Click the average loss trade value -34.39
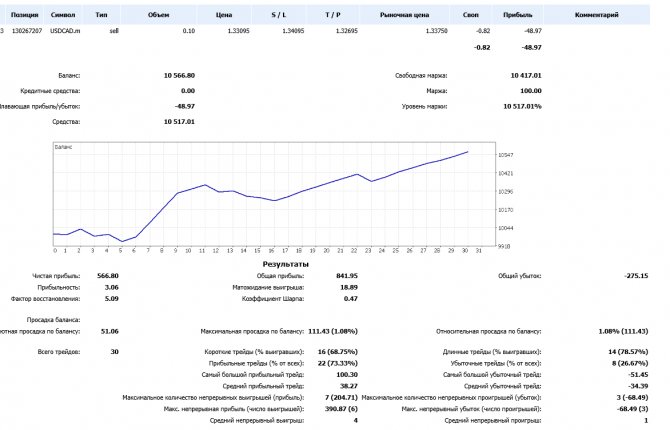 point(638,386)
